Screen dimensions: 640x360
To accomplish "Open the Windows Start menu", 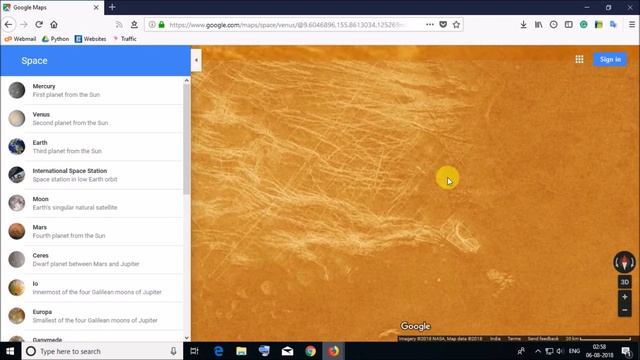I will 10,351.
